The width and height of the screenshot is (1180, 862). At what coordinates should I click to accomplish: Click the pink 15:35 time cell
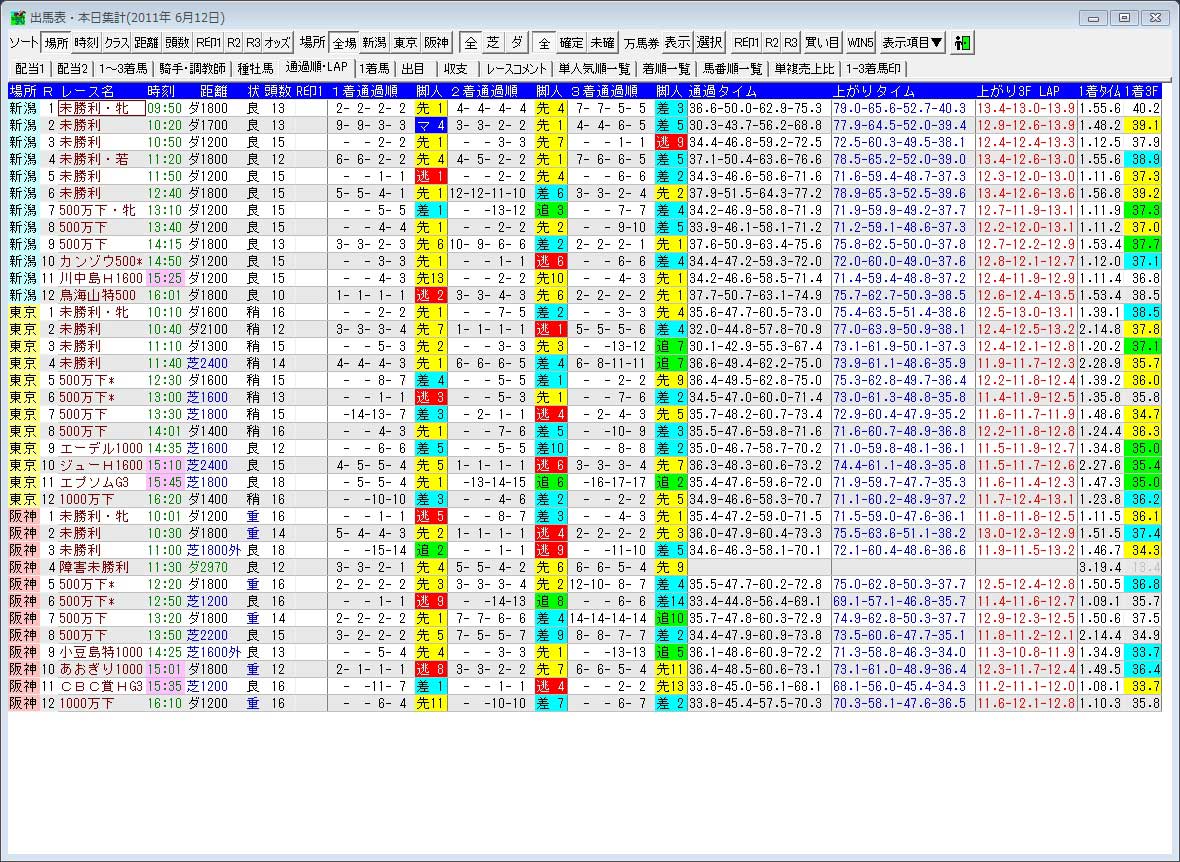pyautogui.click(x=161, y=686)
